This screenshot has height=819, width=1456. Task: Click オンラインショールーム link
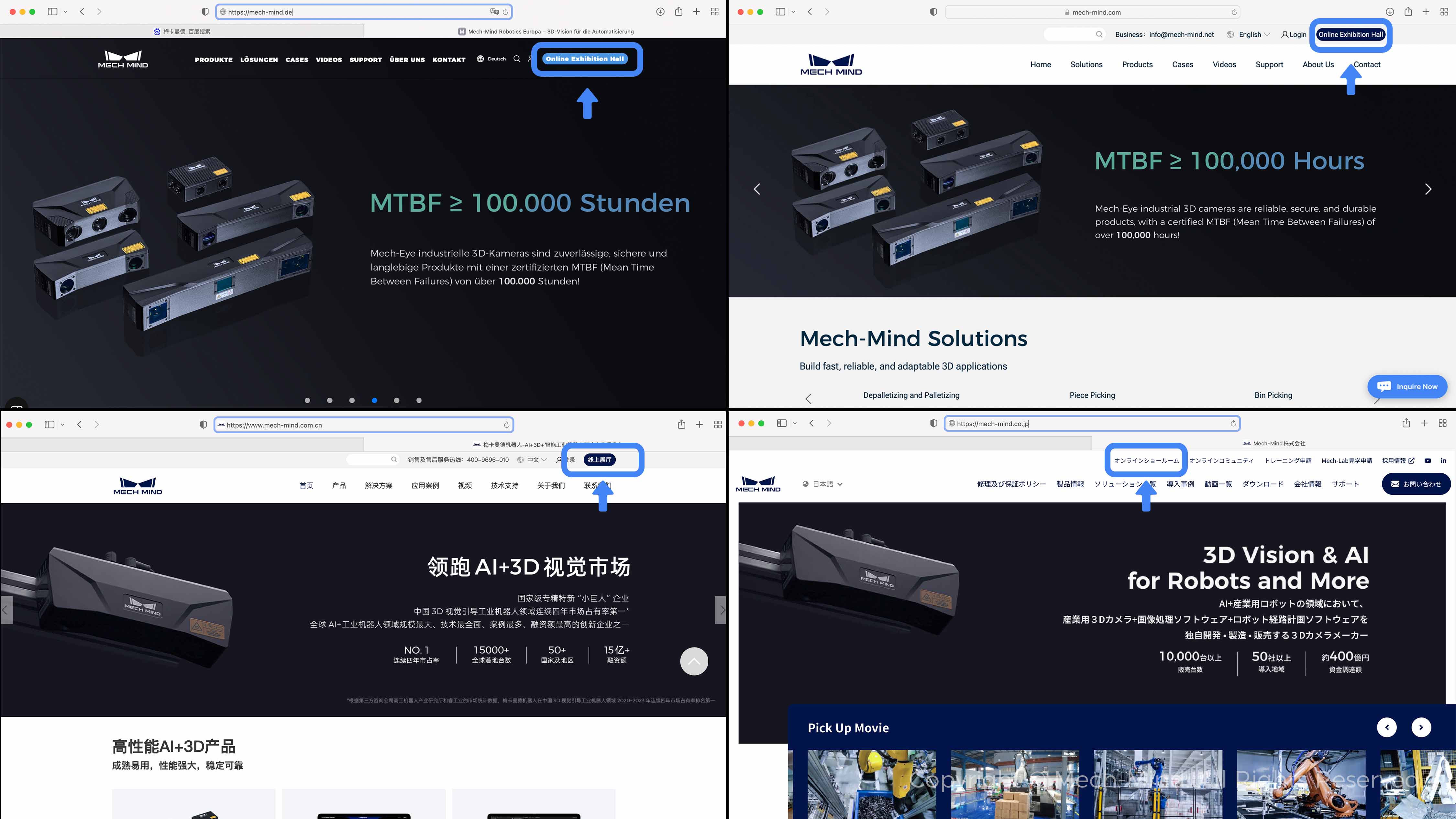click(x=1146, y=461)
